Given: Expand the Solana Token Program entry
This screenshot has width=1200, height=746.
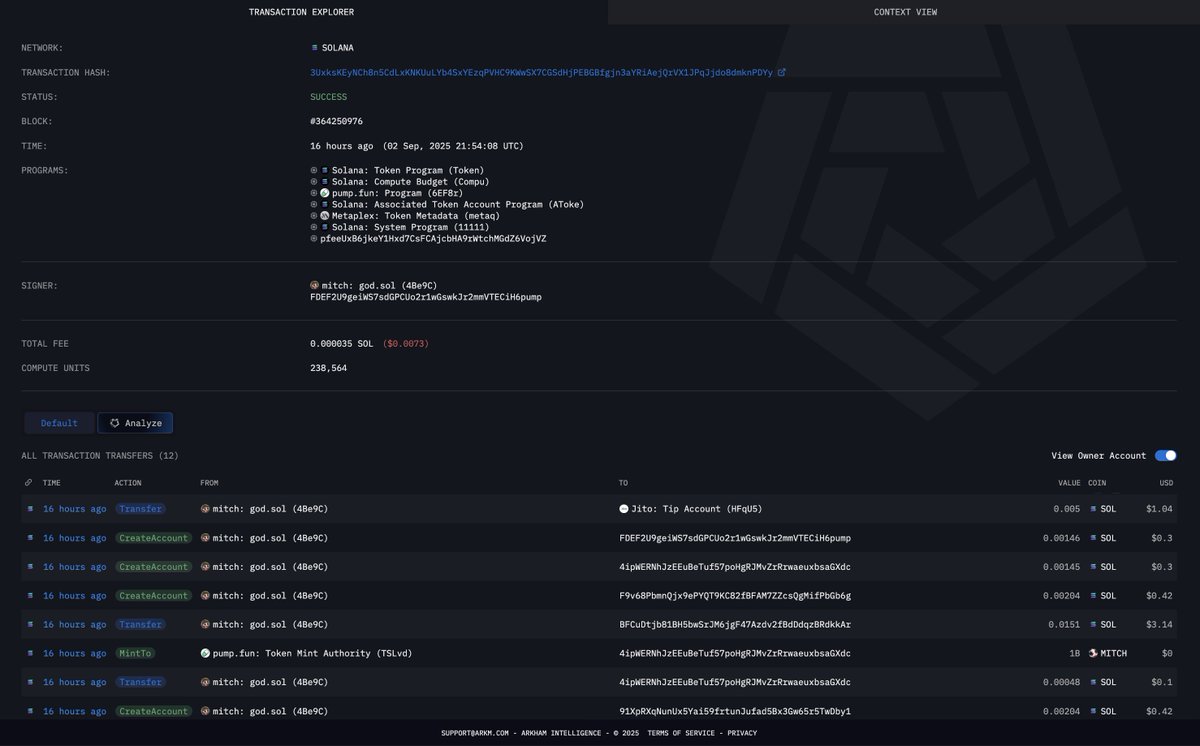Looking at the screenshot, I should [x=314, y=171].
